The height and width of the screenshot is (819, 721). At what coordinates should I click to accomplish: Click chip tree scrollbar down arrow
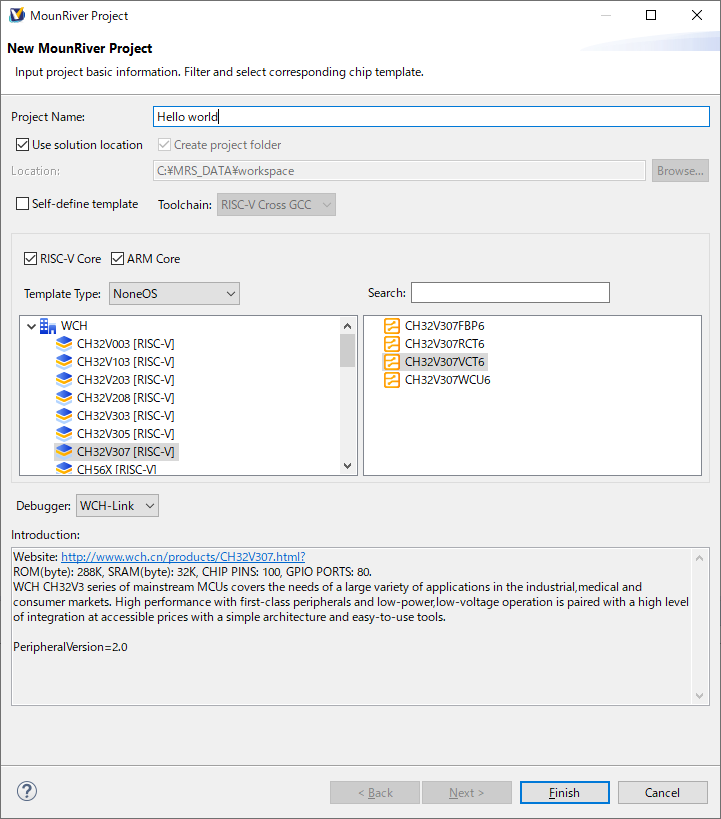click(x=347, y=466)
